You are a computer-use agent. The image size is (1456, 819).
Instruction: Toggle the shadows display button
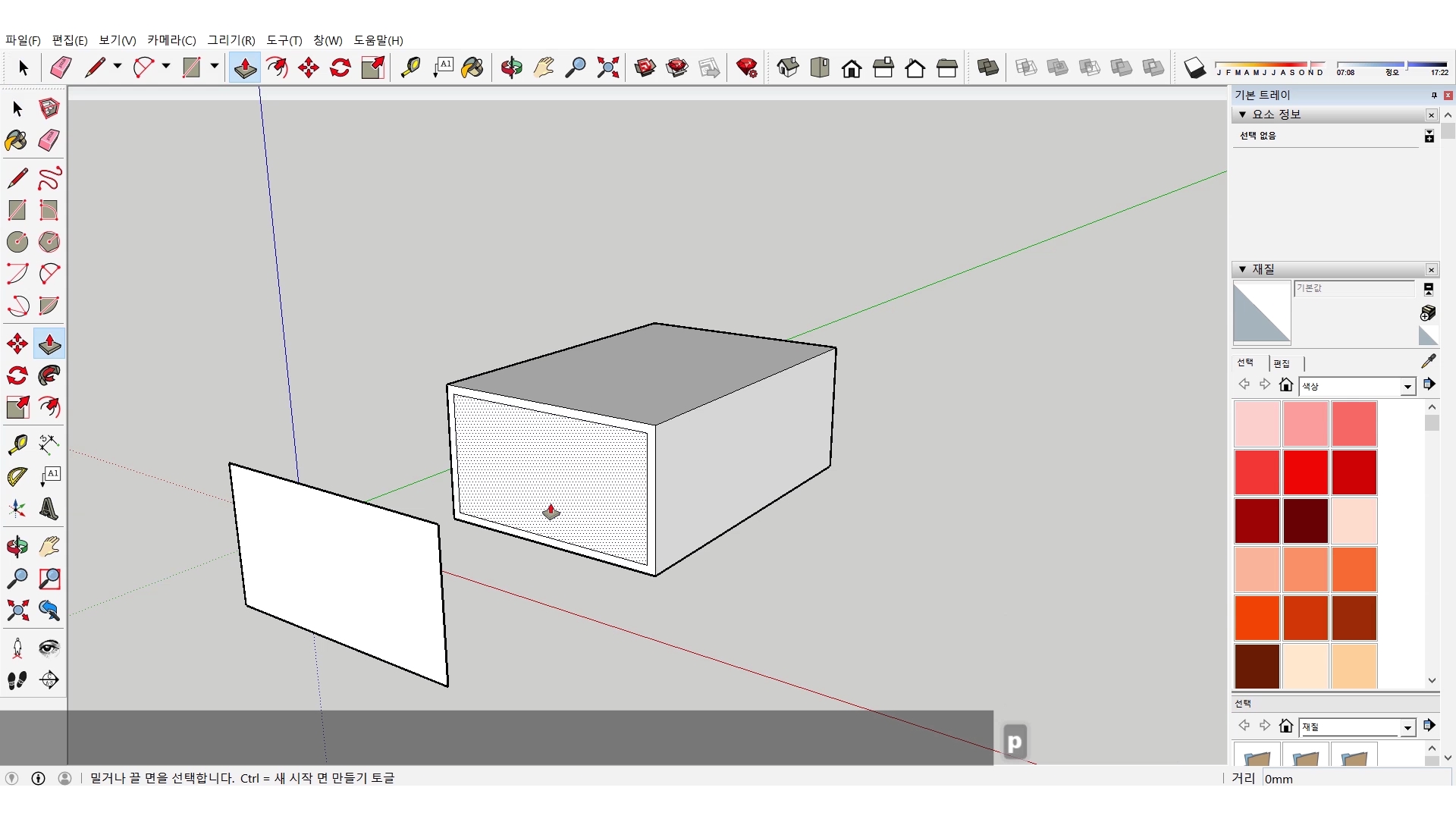pos(1194,67)
